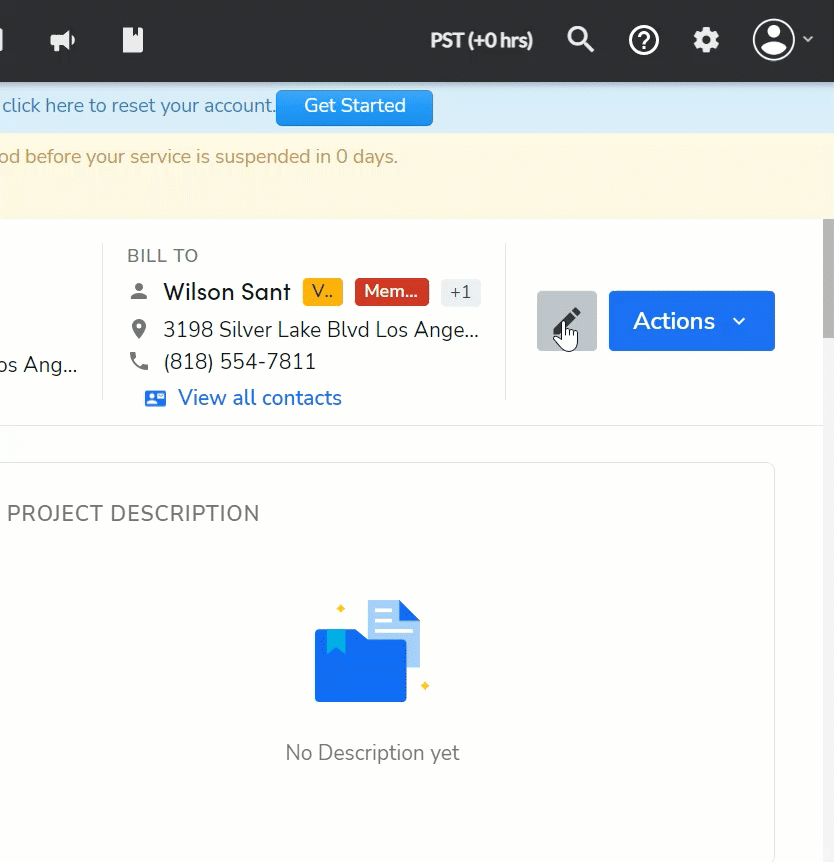The width and height of the screenshot is (834, 862).
Task: Open the Actions dropdown button
Action: pos(692,321)
